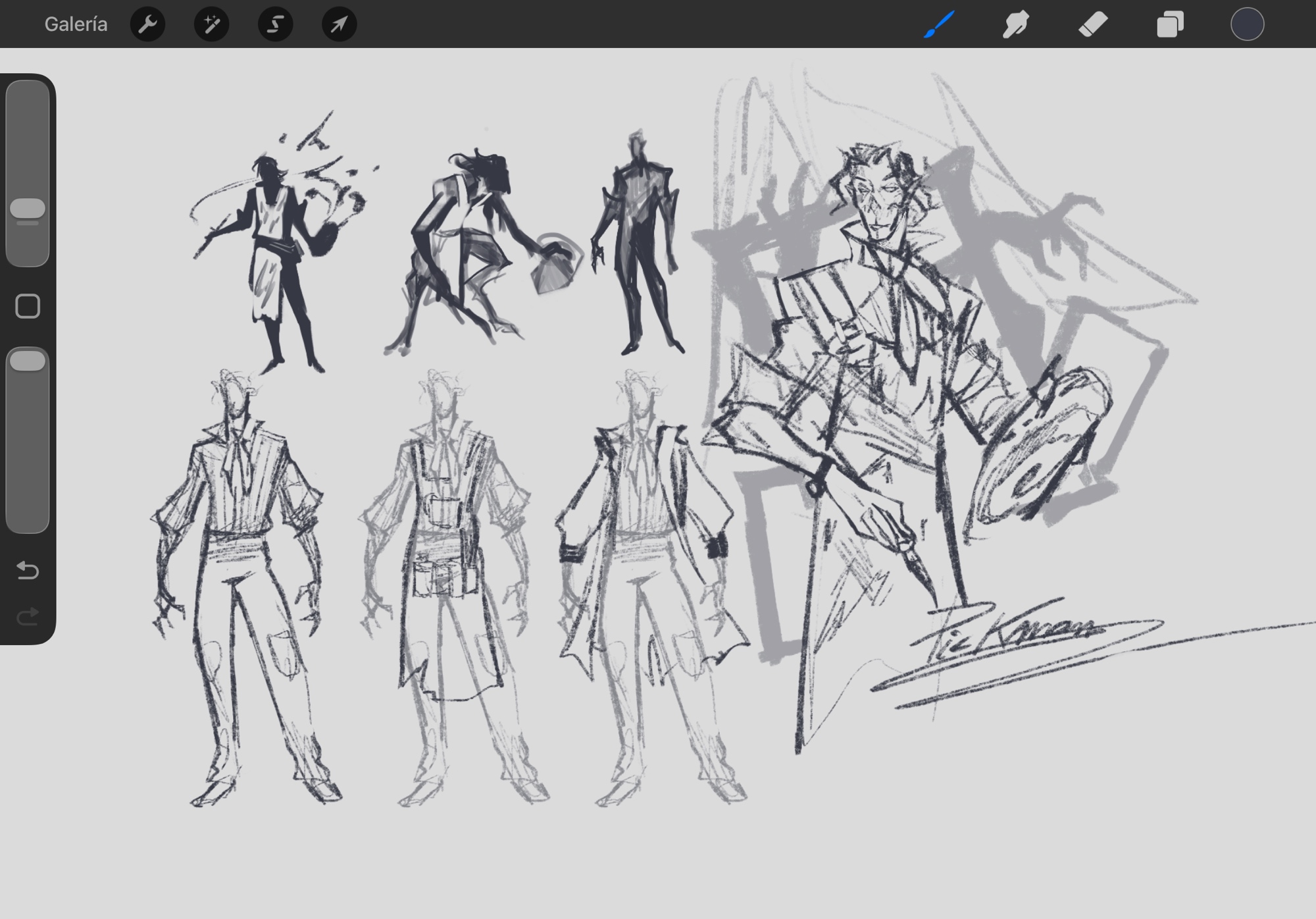Tap the square Modify button in sidebar
Image resolution: width=1316 pixels, height=919 pixels.
pos(28,306)
